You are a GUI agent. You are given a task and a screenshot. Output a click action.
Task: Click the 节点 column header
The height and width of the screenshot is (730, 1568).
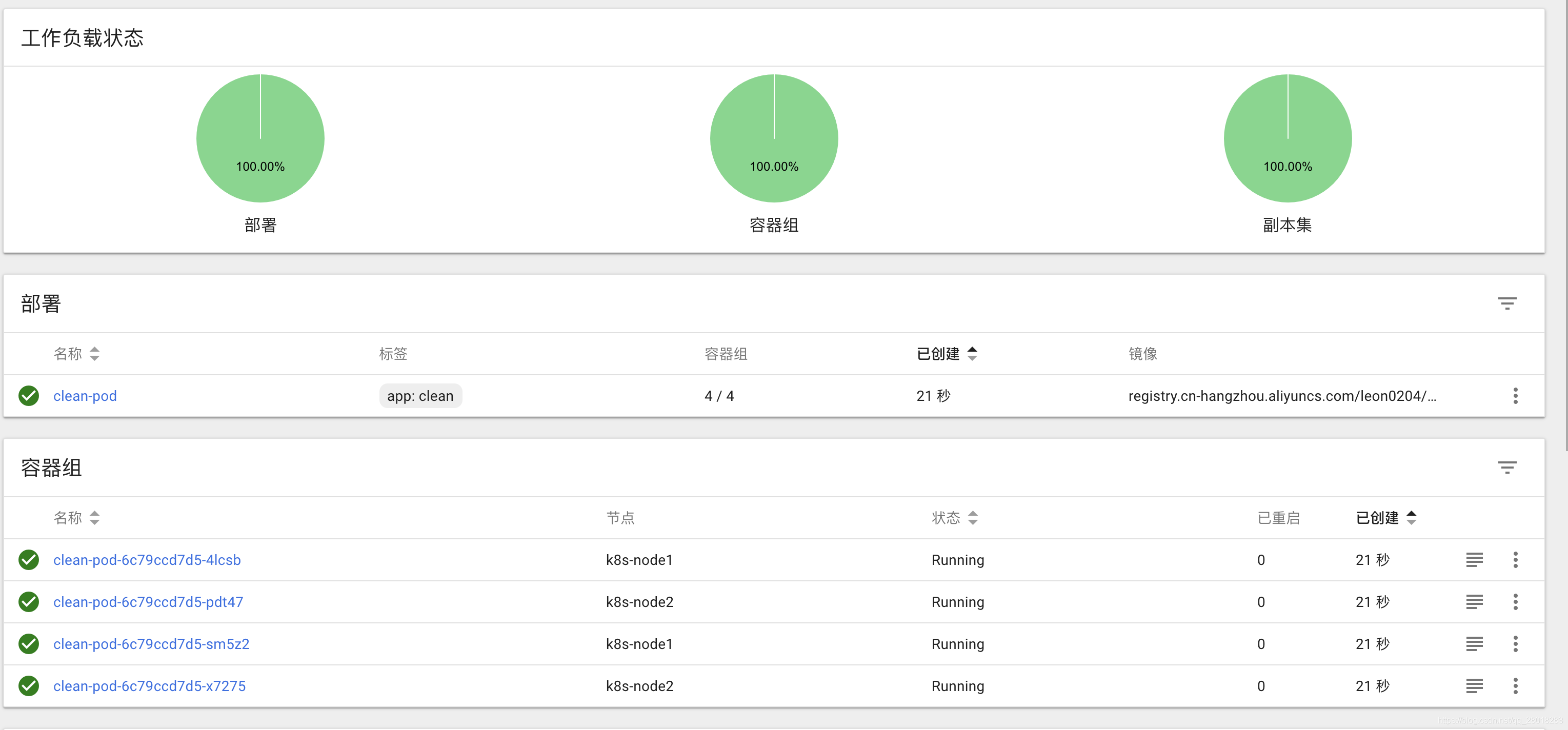620,518
